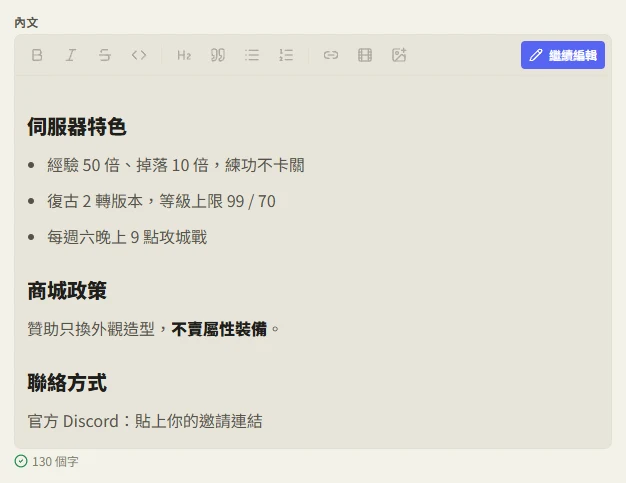Click the bold text 不賣屬性裝備
This screenshot has height=483, width=626.
click(219, 329)
